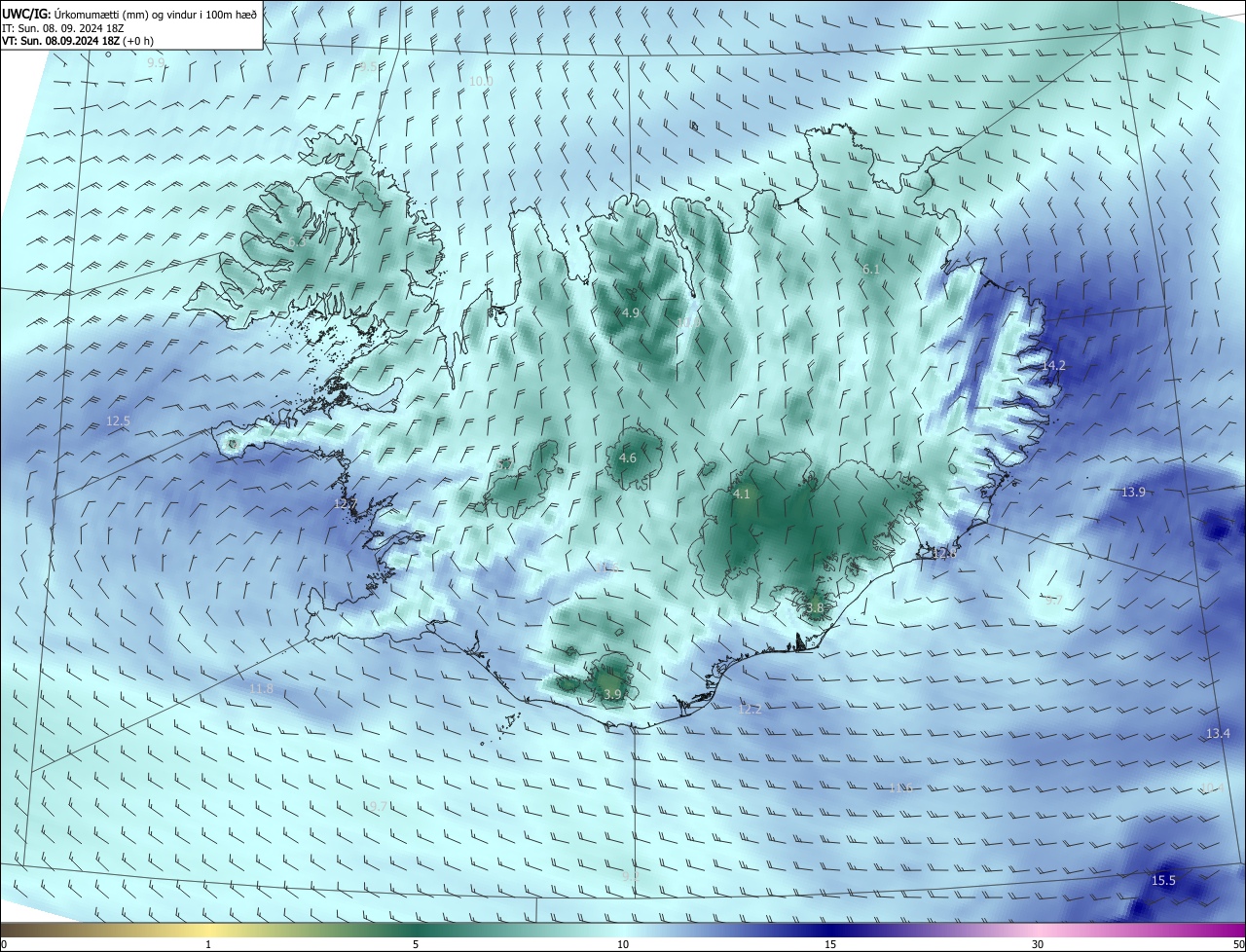Click the '14.2' value label
Viewport: 1246px width, 952px height.
[1054, 365]
